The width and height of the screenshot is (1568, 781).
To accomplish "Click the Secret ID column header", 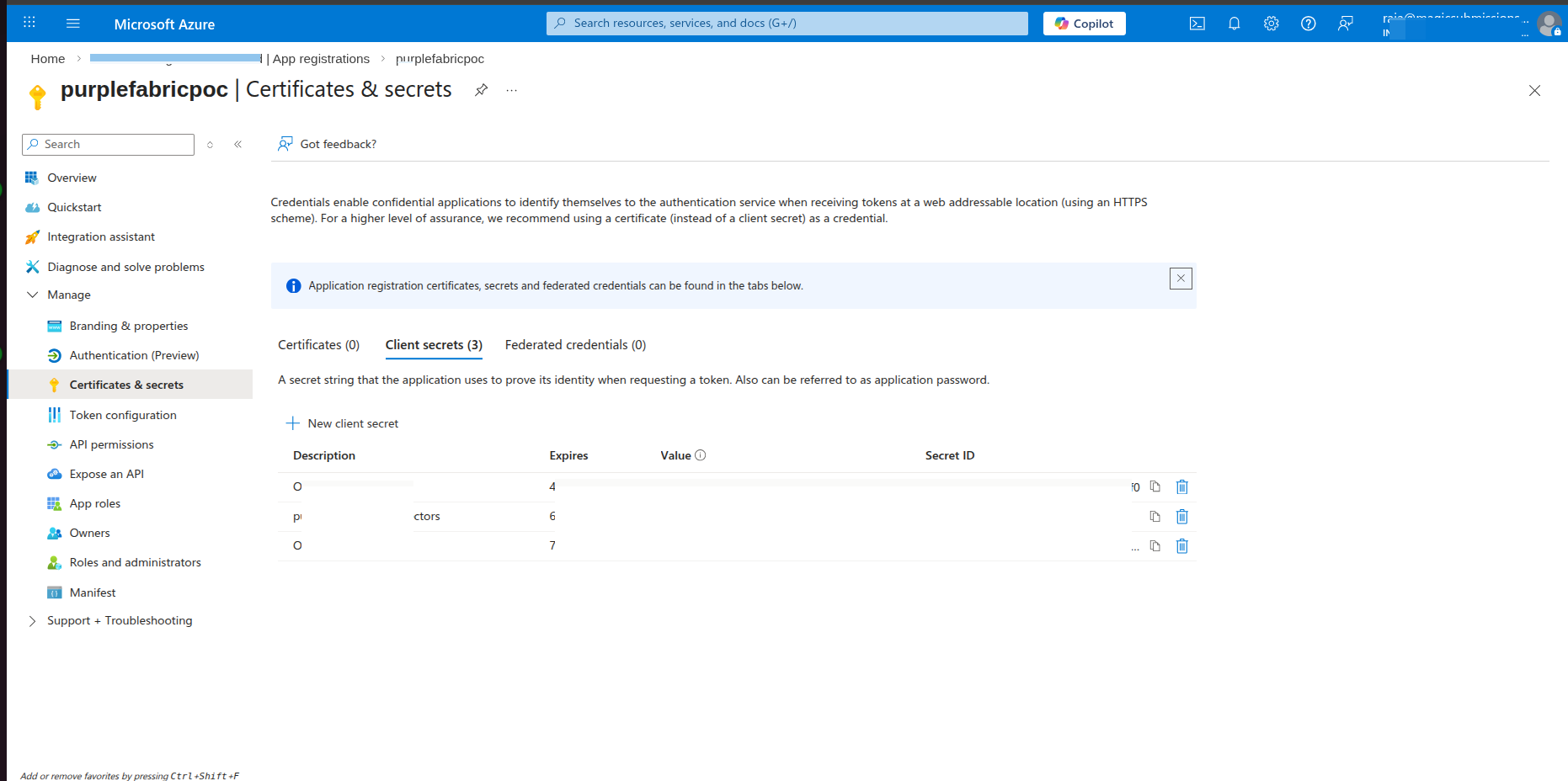I will [x=950, y=455].
